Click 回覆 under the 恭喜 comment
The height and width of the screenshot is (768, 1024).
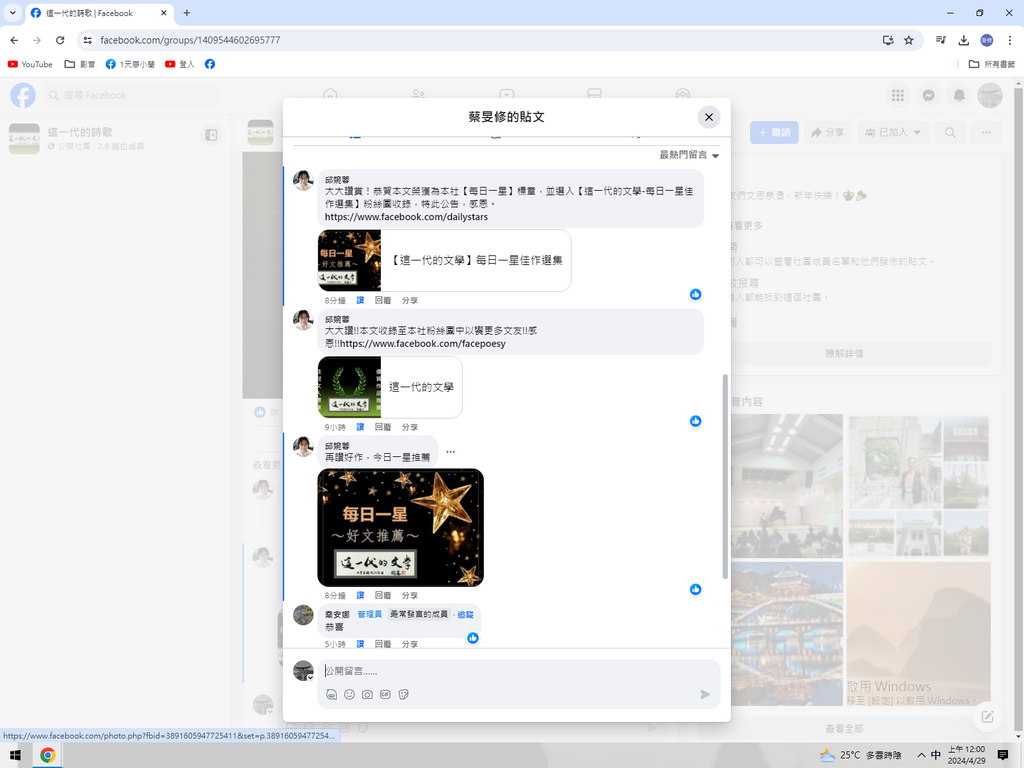(x=382, y=645)
